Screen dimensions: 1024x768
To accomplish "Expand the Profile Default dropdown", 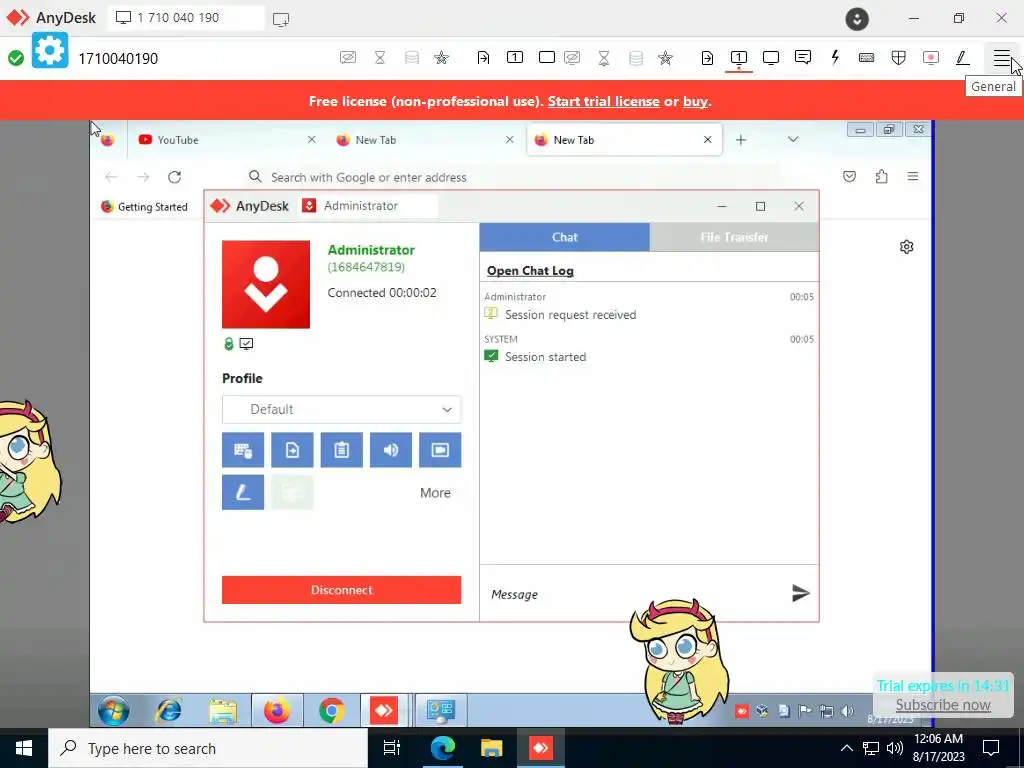I will tap(342, 409).
